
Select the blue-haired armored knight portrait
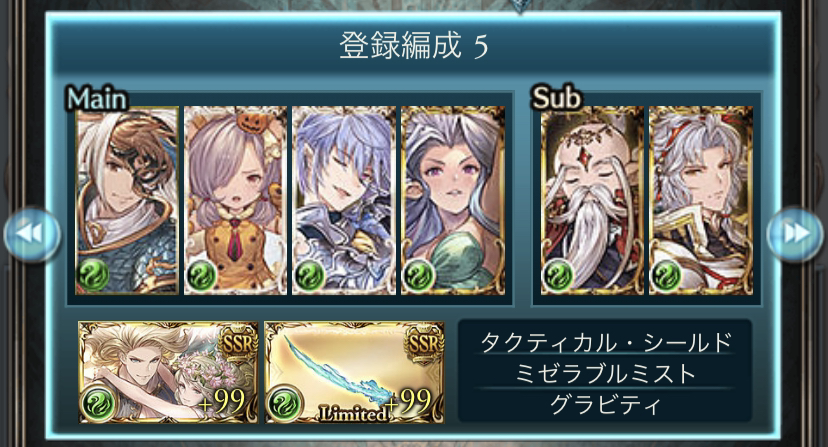tap(344, 200)
